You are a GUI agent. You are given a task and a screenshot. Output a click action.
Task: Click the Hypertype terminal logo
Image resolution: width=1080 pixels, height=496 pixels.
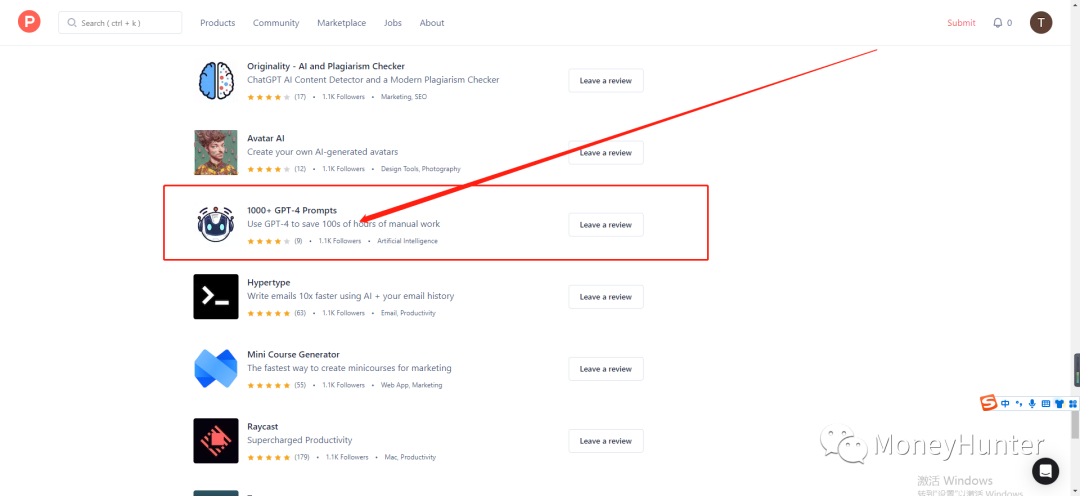216,296
